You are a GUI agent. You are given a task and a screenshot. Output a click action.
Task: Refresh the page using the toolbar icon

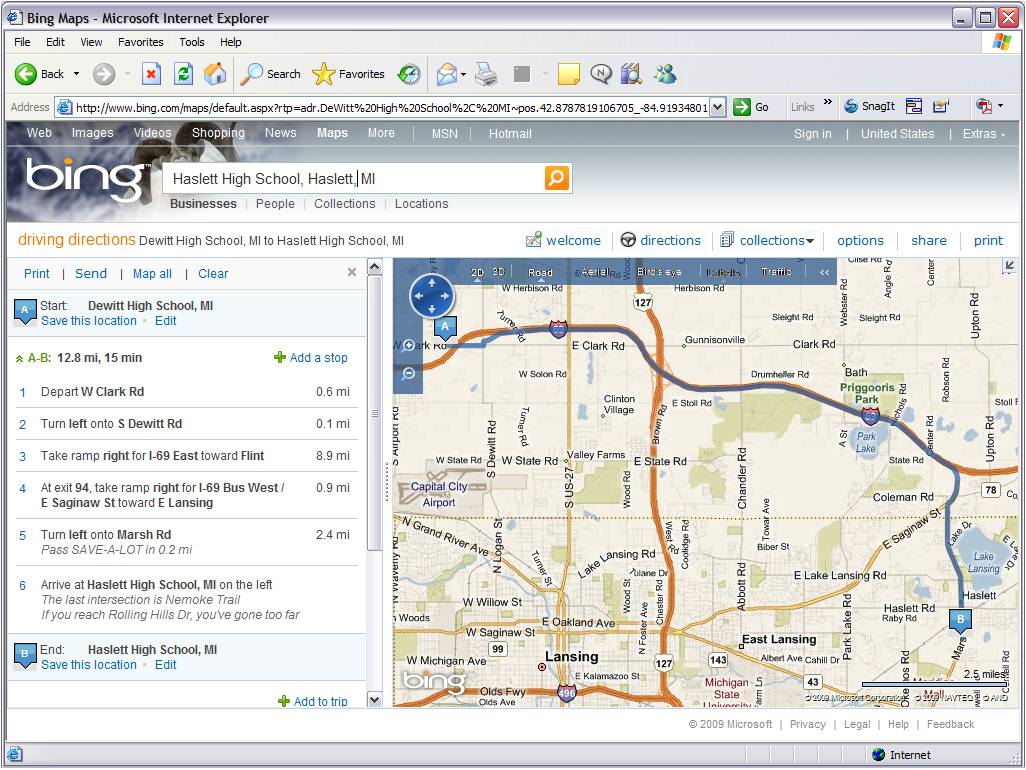coord(183,74)
